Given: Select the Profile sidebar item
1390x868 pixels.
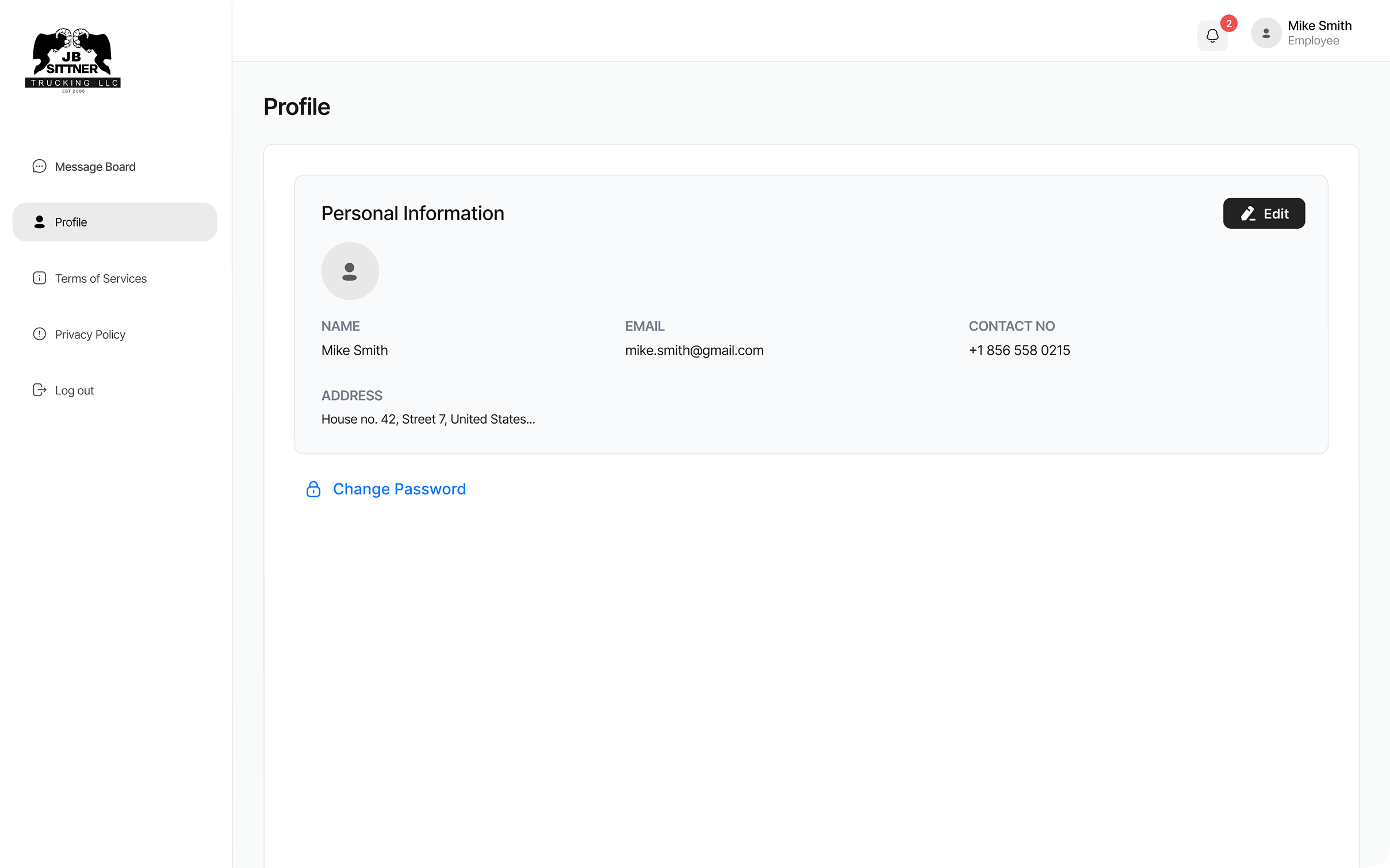Looking at the screenshot, I should (114, 222).
